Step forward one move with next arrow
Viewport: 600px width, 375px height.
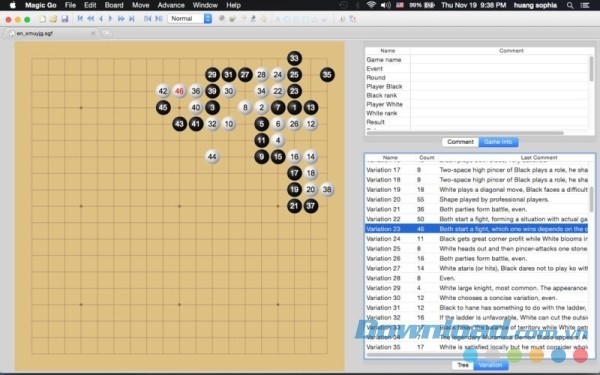click(x=111, y=19)
